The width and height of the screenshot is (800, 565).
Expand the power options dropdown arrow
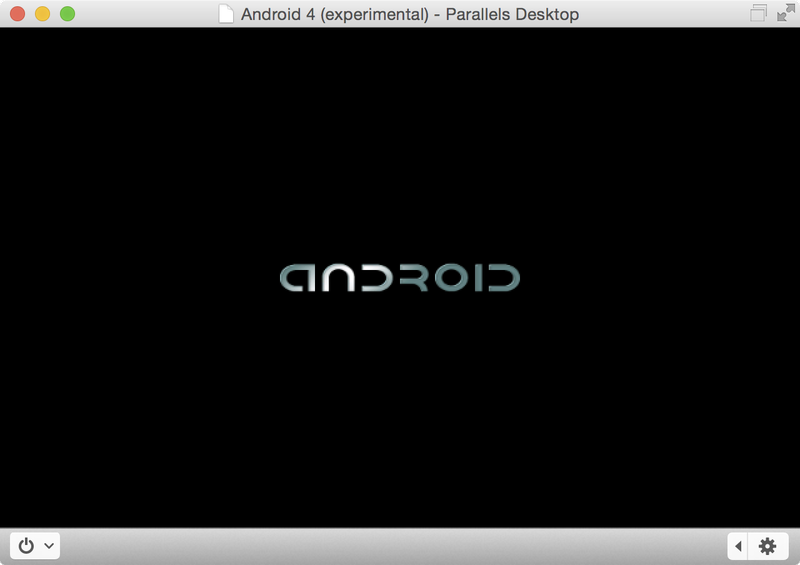[x=49, y=546]
